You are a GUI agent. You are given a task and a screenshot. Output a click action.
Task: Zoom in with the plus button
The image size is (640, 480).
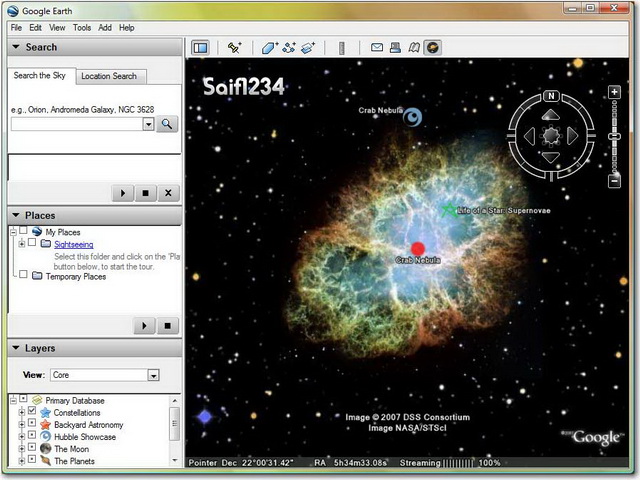614,92
